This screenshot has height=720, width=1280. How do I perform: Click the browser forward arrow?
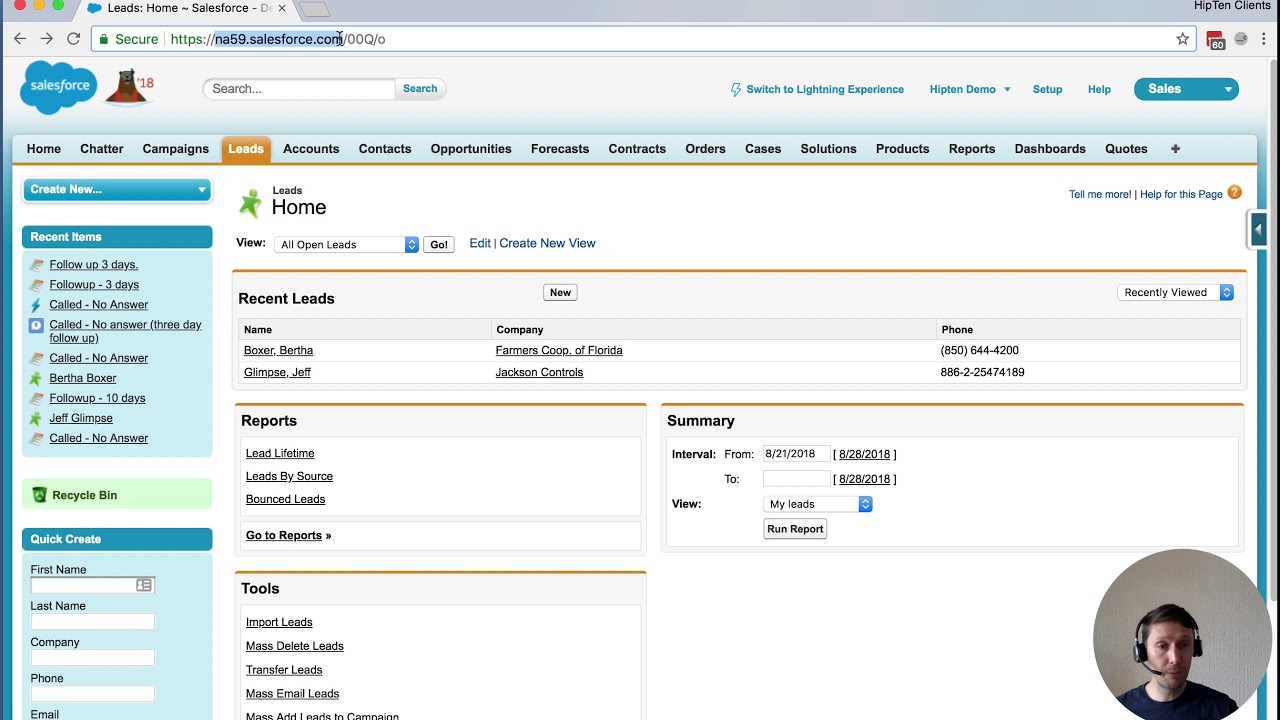pos(46,39)
